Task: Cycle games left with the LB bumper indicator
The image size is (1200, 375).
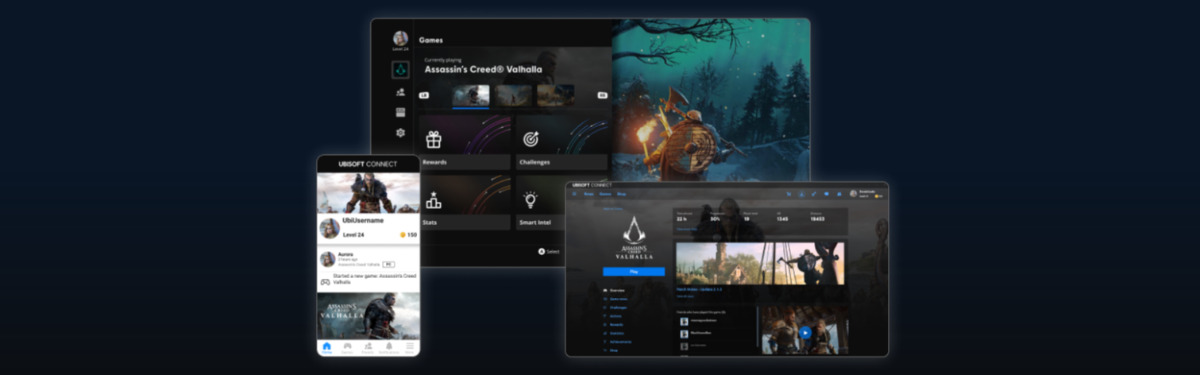Action: pyautogui.click(x=424, y=95)
